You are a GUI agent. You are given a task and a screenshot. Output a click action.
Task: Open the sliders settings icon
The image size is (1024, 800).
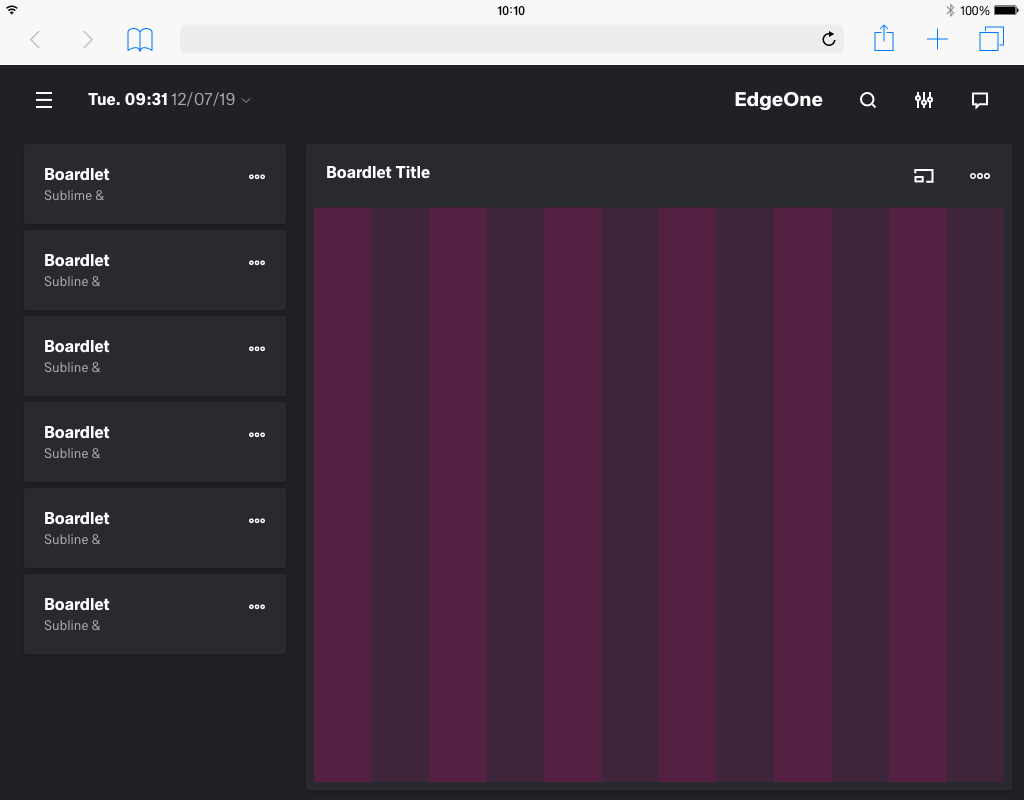[924, 100]
